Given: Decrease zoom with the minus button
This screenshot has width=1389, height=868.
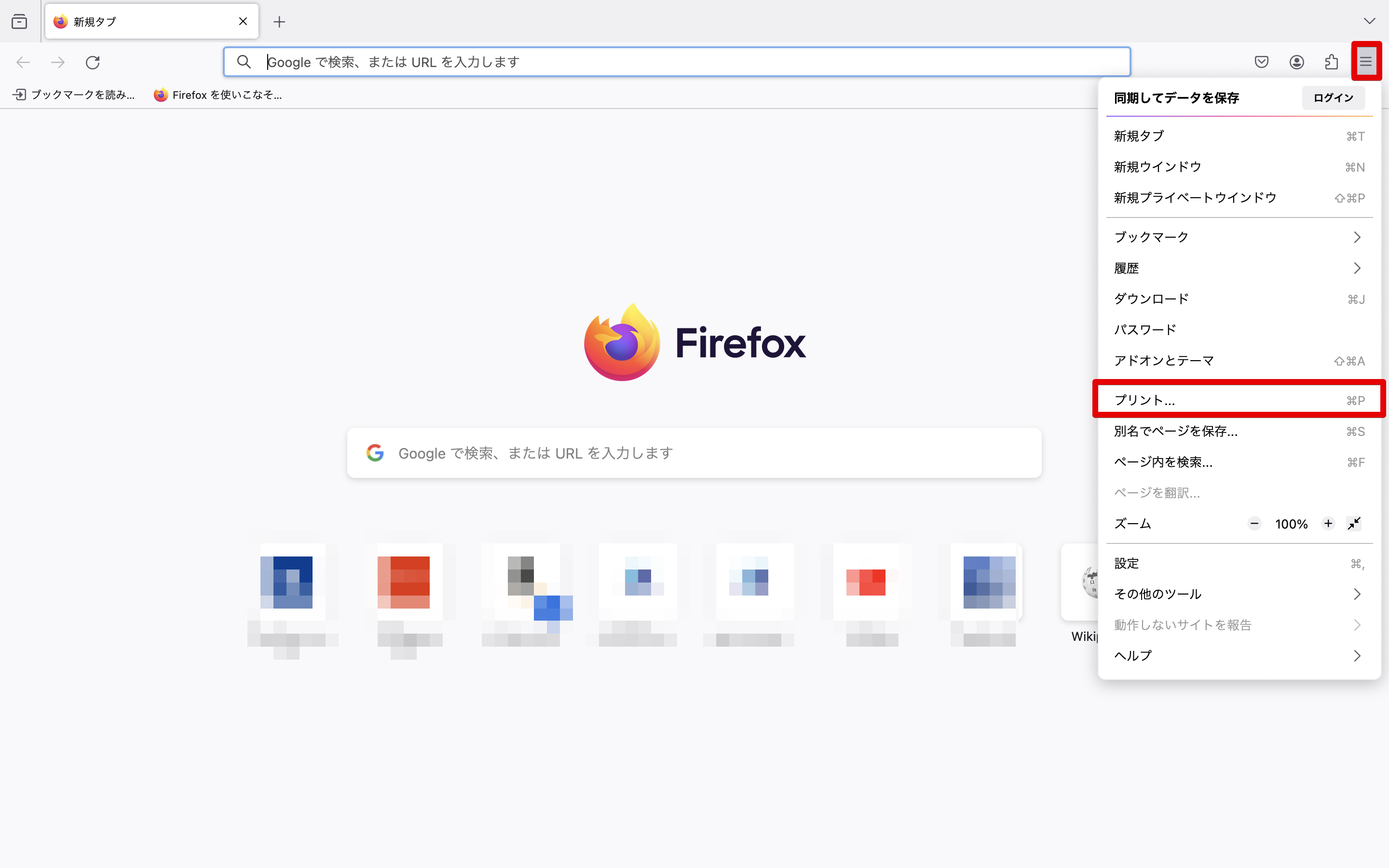Looking at the screenshot, I should click(1255, 524).
